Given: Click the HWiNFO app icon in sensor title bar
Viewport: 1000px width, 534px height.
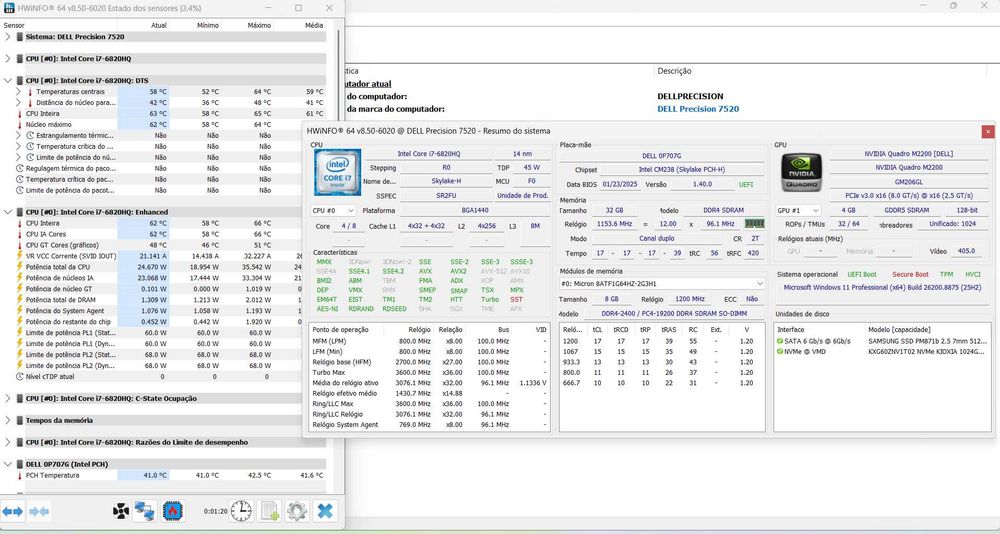Looking at the screenshot, I should coord(10,8).
